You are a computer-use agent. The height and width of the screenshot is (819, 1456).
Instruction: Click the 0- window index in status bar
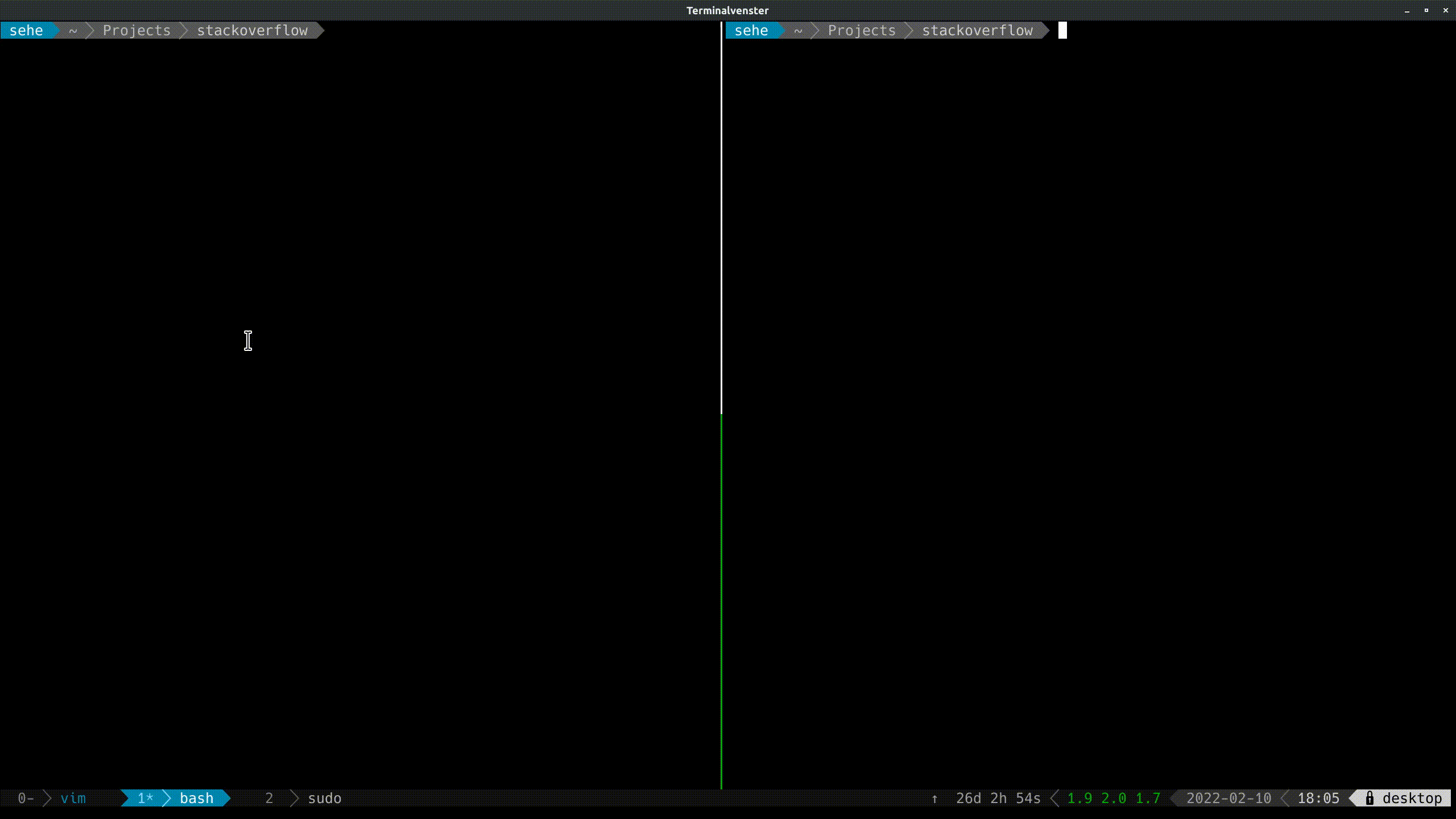[x=26, y=799]
